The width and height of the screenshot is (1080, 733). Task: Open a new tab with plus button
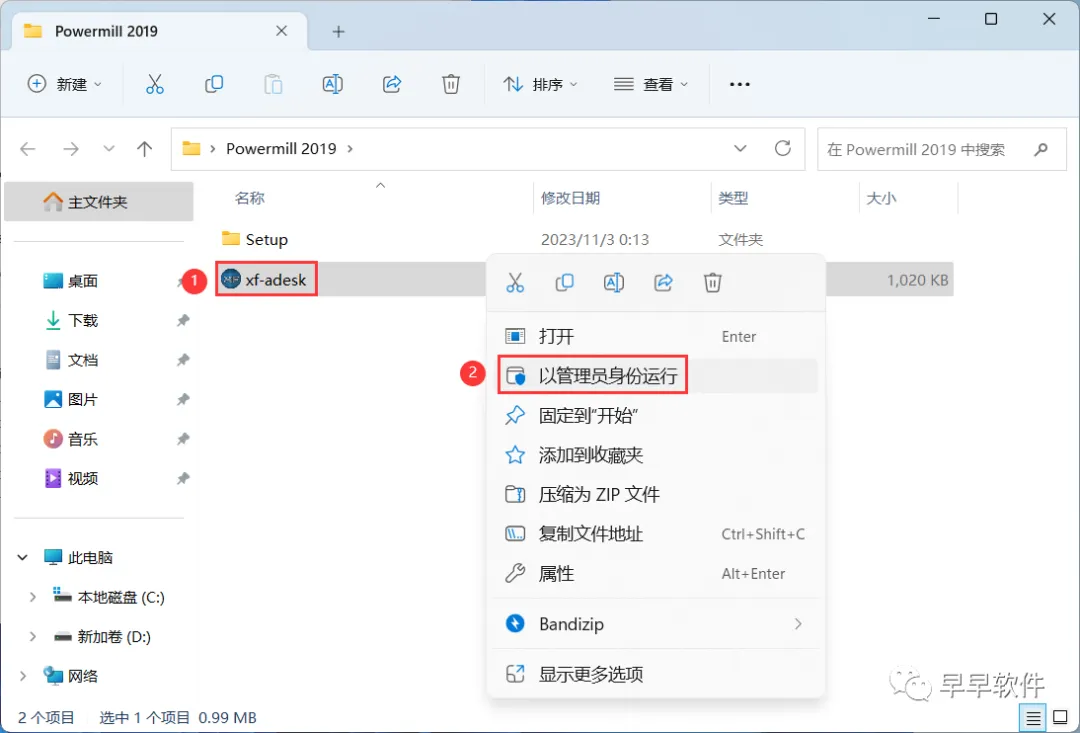point(338,31)
